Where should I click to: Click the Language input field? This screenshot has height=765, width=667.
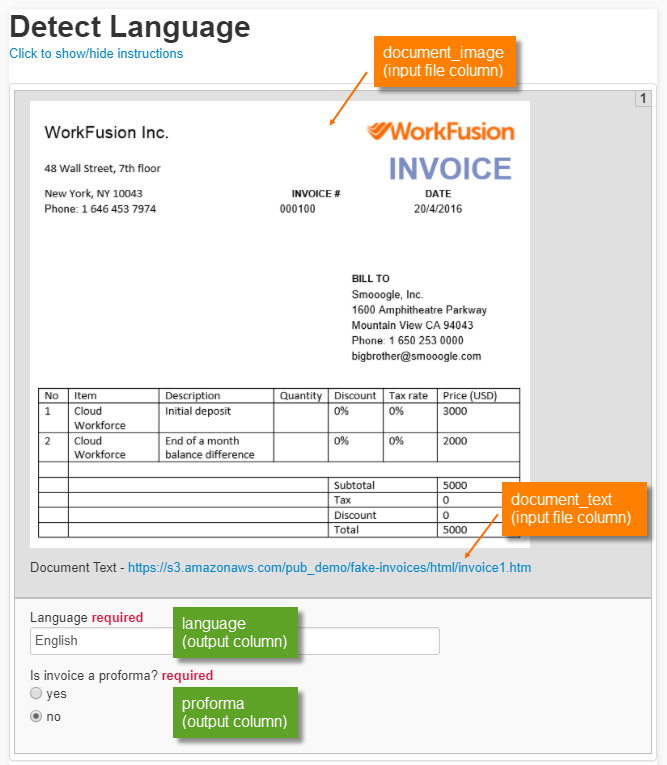(x=235, y=641)
